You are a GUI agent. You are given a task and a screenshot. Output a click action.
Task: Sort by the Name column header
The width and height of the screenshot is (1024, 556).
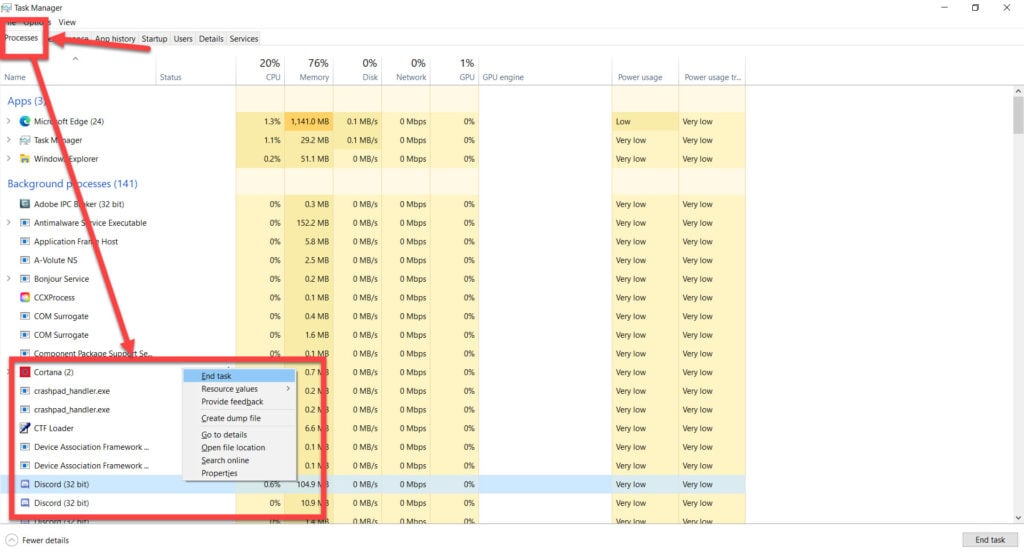78,70
